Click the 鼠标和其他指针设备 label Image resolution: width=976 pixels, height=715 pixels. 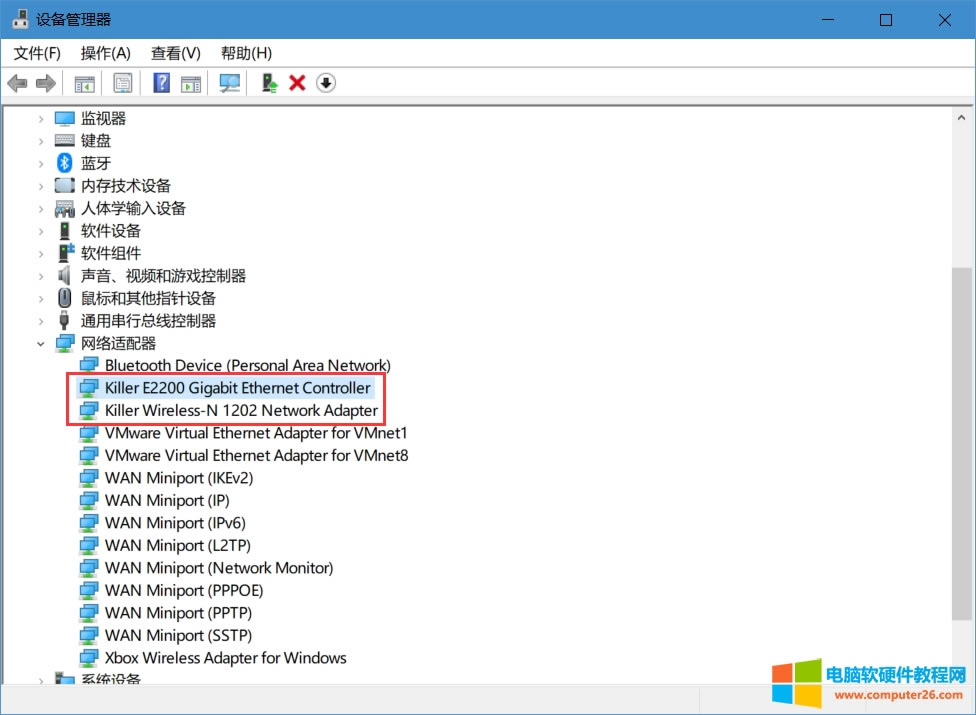click(148, 298)
